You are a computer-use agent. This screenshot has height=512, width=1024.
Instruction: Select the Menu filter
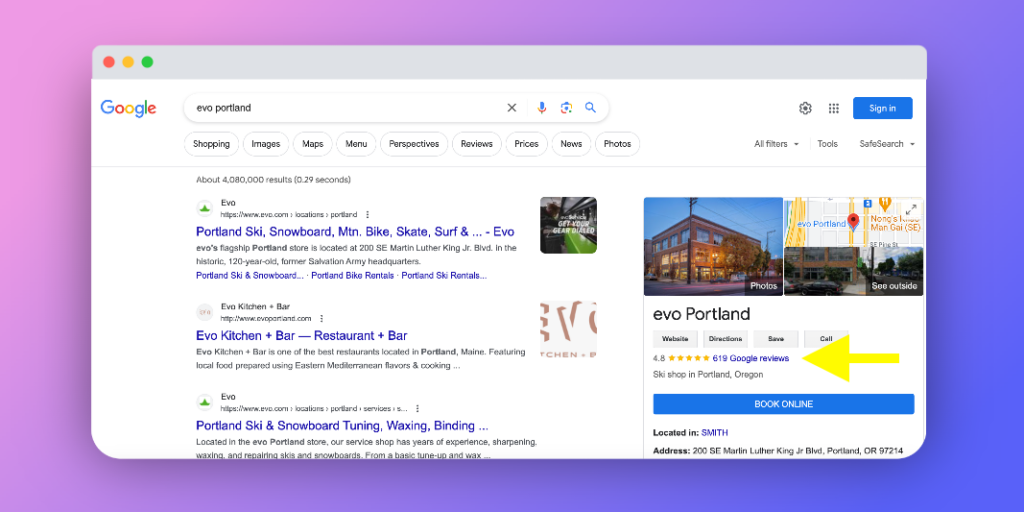[x=356, y=144]
